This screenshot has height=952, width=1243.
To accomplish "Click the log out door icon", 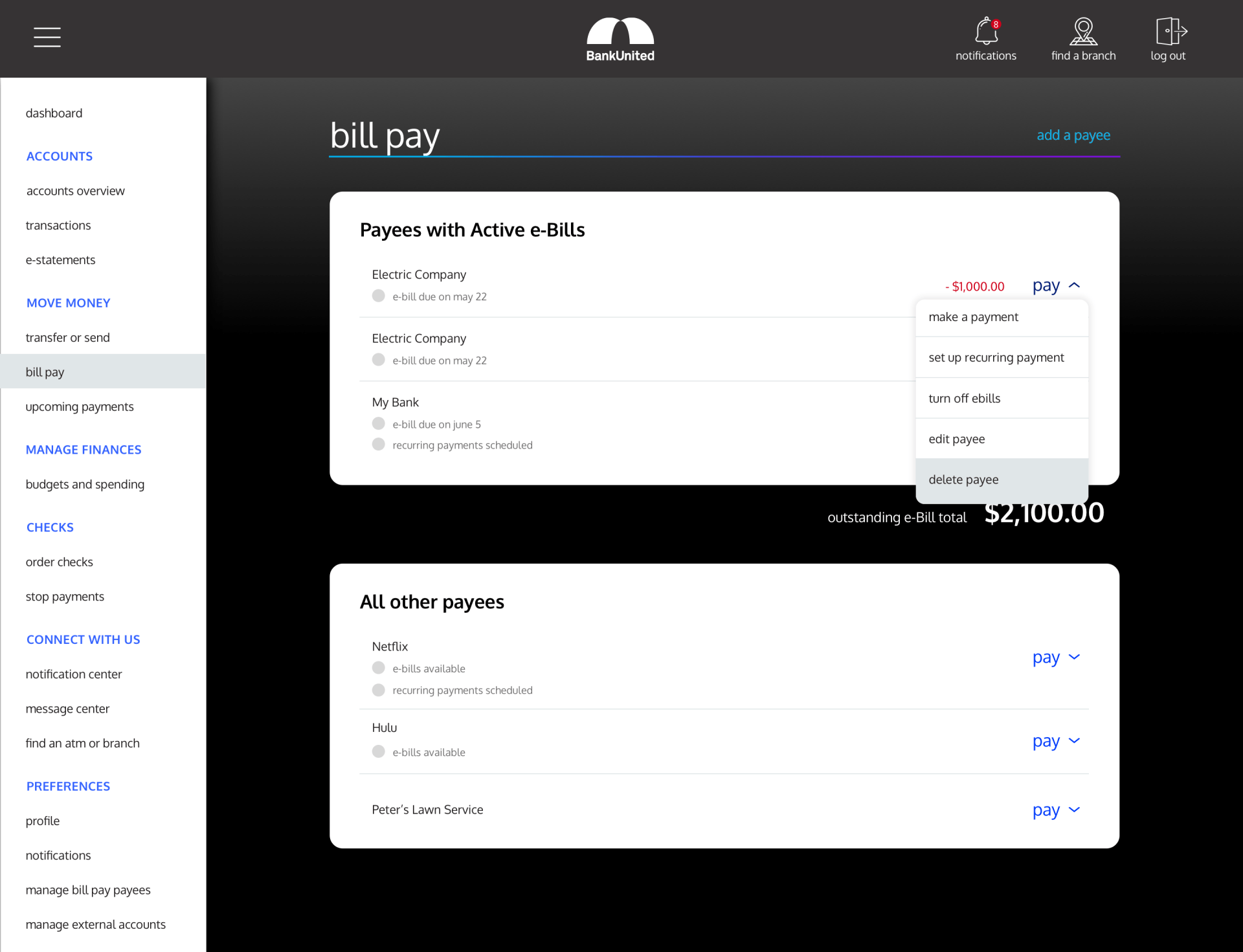I will click(1170, 31).
